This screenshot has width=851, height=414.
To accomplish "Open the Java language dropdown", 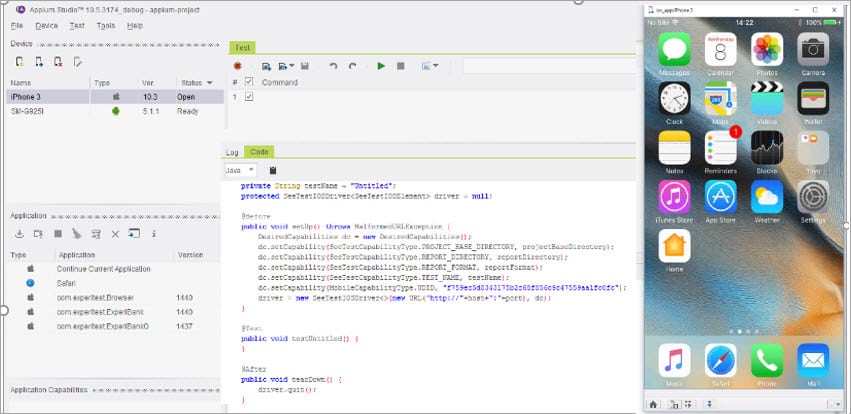I will point(240,171).
